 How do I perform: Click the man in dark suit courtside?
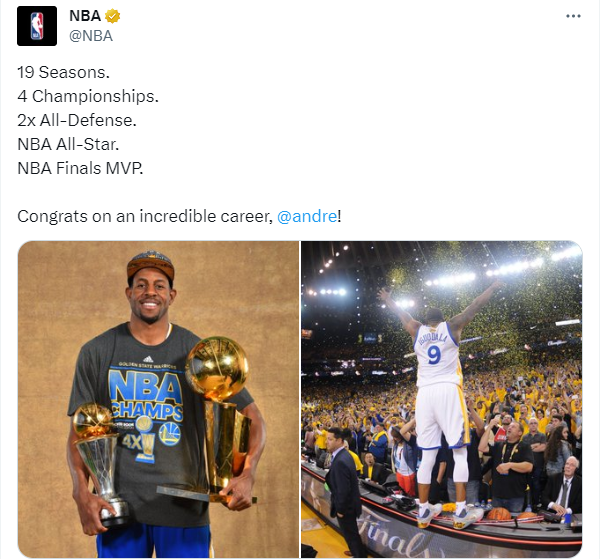click(344, 490)
